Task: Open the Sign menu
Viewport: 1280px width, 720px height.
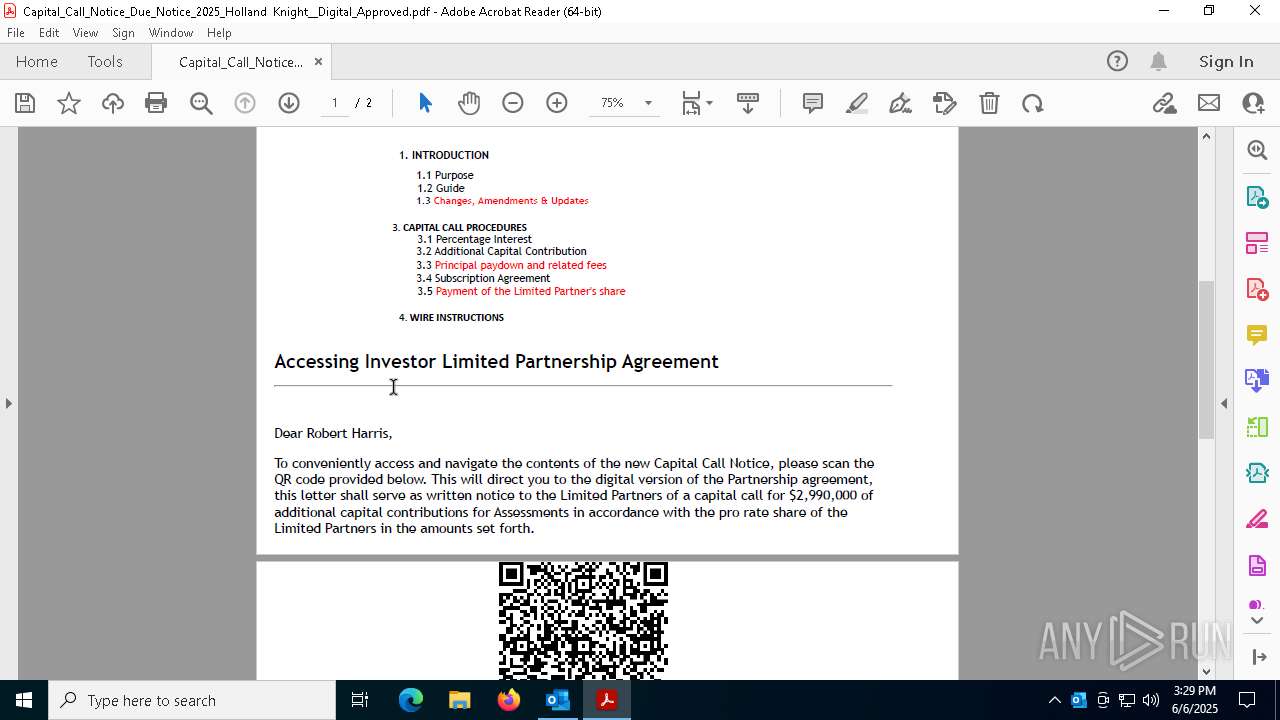Action: 123,33
